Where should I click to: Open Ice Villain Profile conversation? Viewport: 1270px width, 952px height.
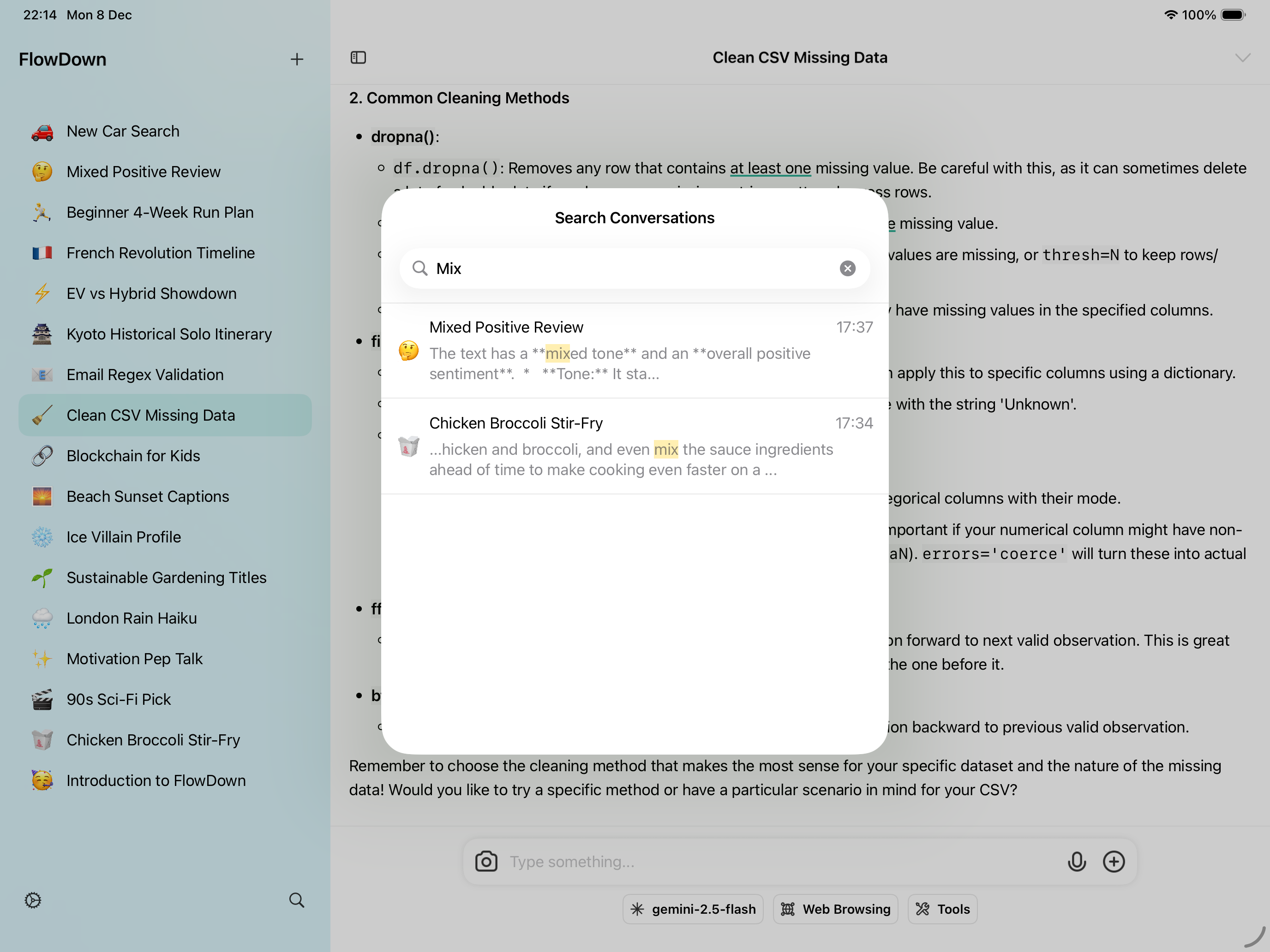pyautogui.click(x=165, y=537)
